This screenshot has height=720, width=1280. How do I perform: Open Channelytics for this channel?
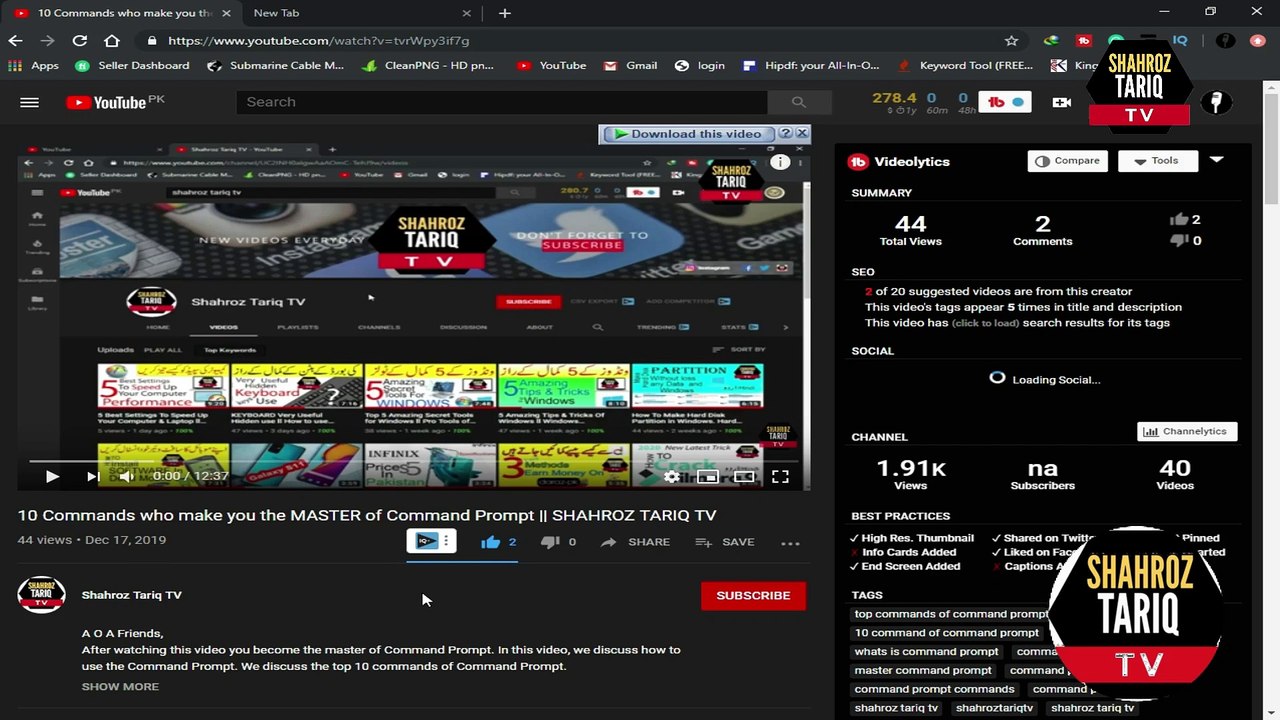1187,431
